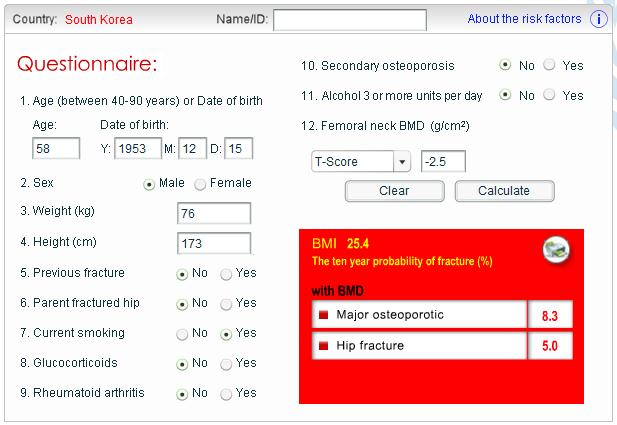Click the Calculate button
This screenshot has width=617, height=425.
pyautogui.click(x=504, y=191)
